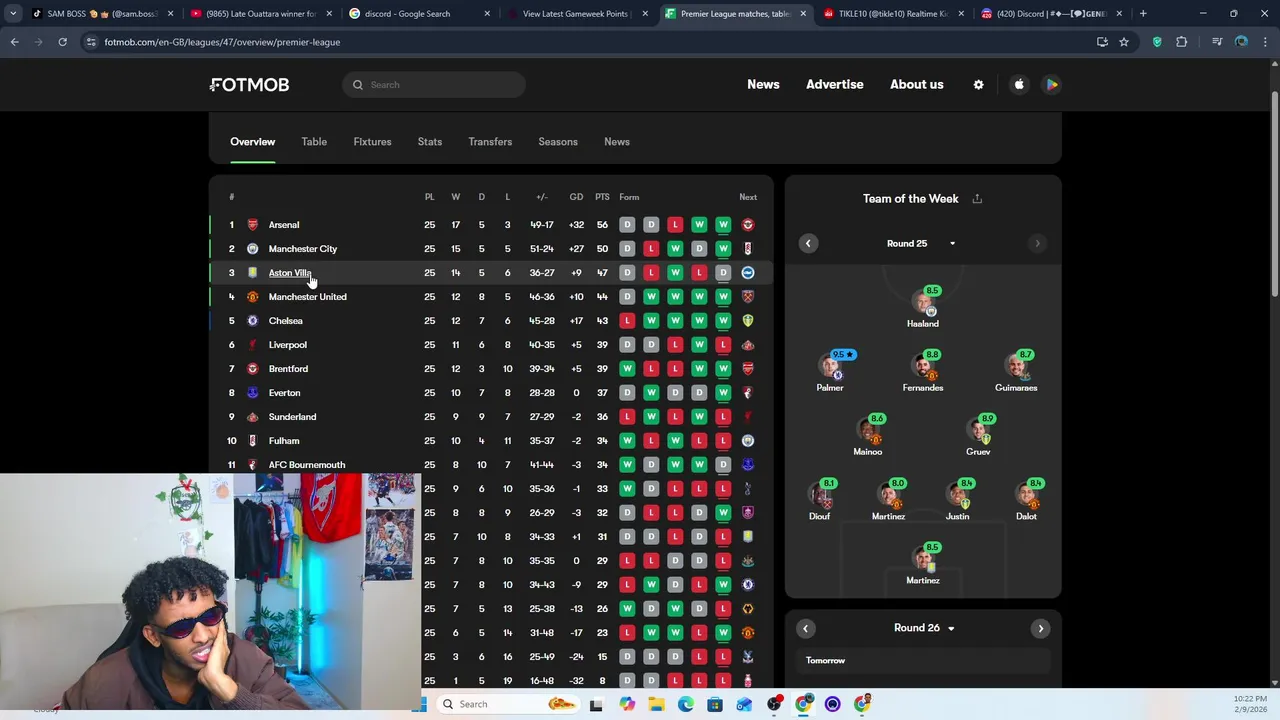Screen dimensions: 1280x720
Task: Open the settings gear in the header
Action: click(x=978, y=85)
